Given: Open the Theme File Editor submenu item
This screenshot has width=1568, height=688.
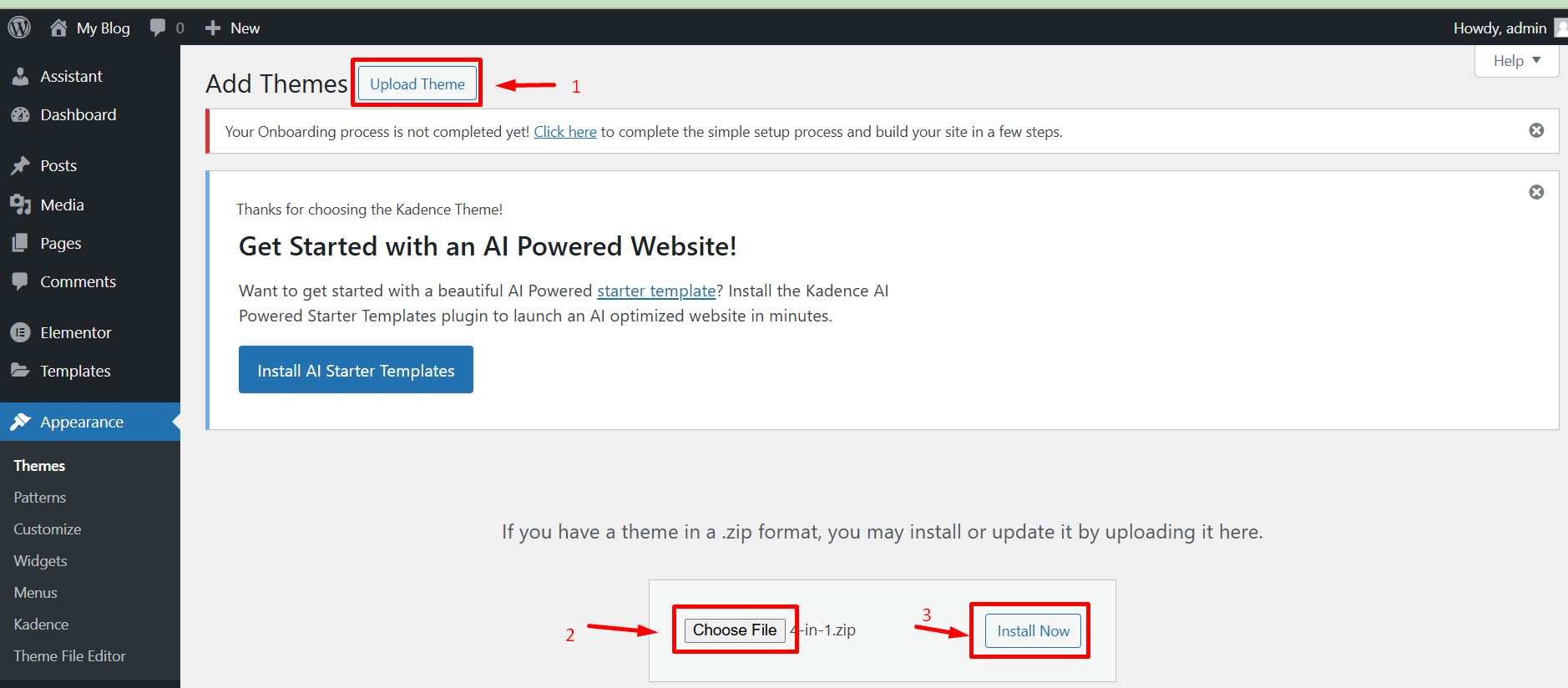Looking at the screenshot, I should [69, 656].
